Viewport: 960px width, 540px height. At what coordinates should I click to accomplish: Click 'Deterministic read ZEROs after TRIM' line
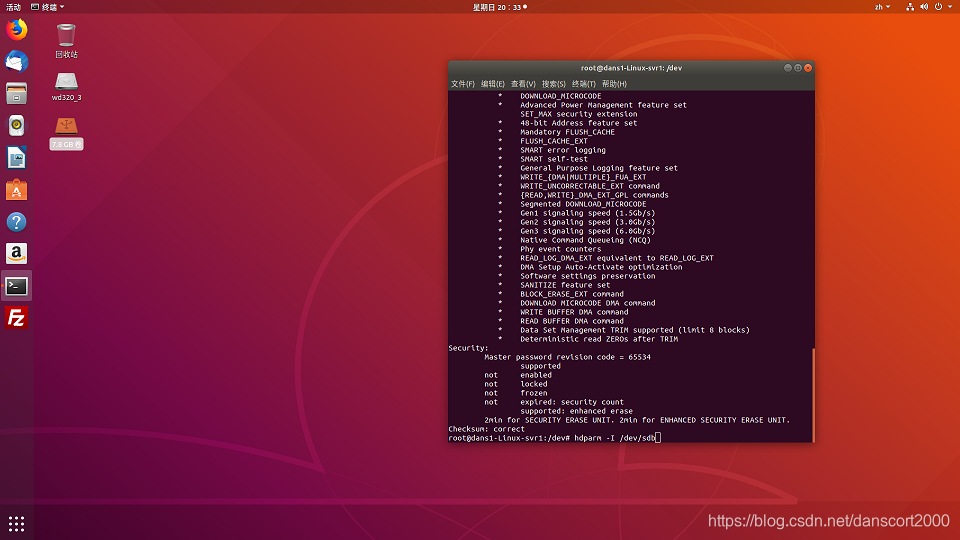599,339
